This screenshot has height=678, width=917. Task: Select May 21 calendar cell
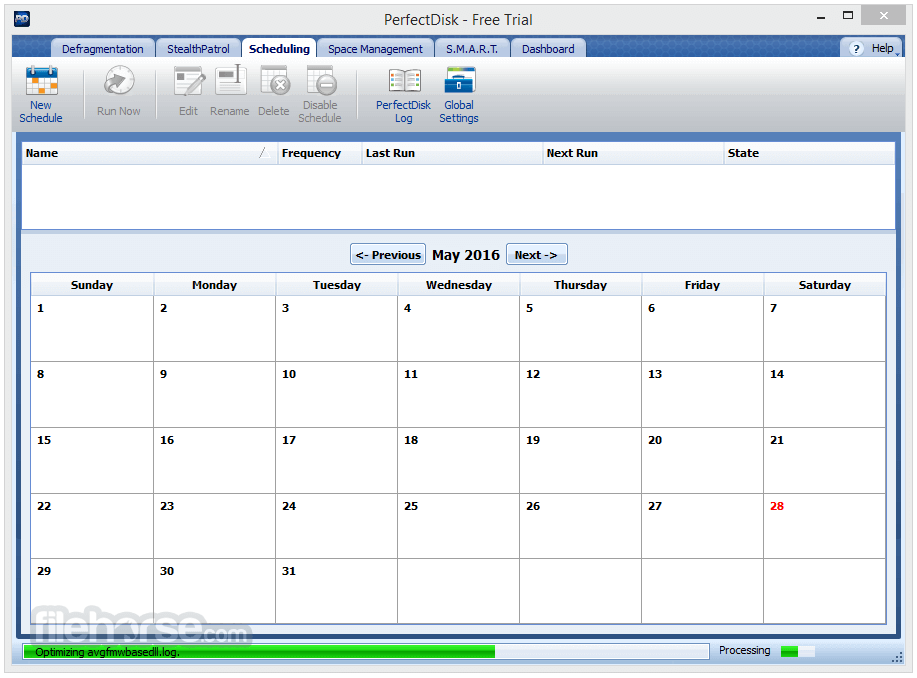coord(825,460)
